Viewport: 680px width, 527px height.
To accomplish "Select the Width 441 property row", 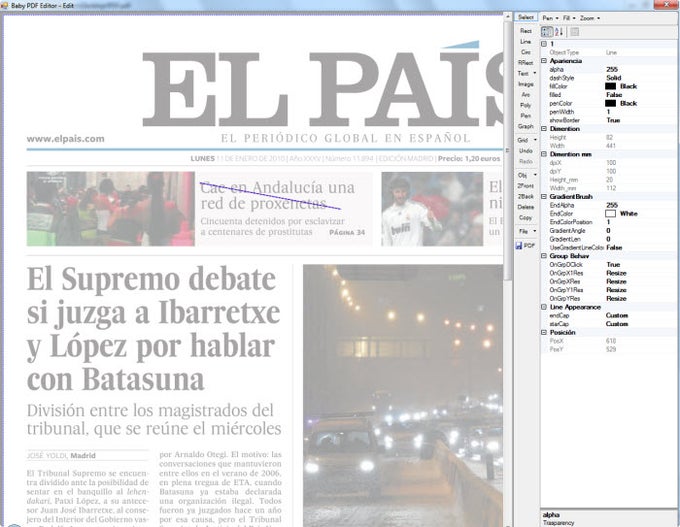I will pyautogui.click(x=609, y=146).
